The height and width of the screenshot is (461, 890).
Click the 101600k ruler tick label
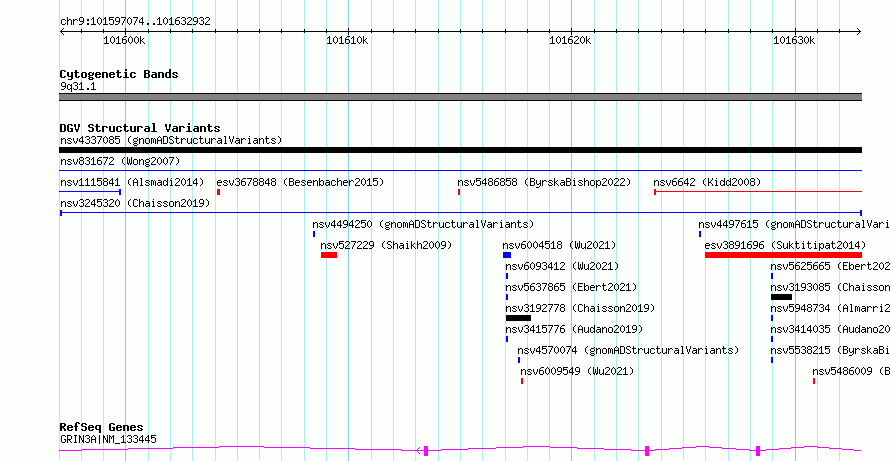[x=124, y=40]
